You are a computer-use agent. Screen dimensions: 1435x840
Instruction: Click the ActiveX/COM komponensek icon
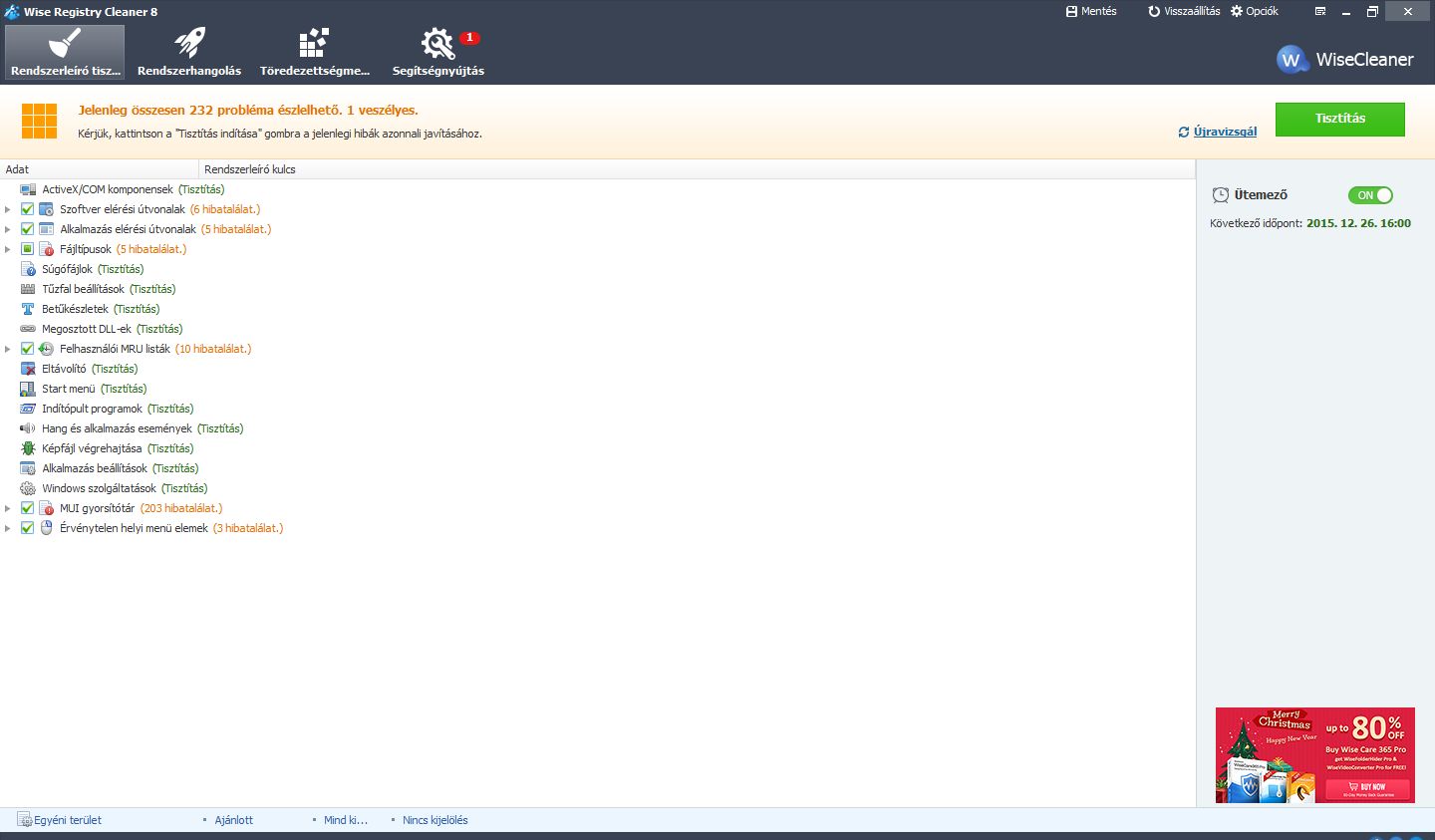point(28,189)
